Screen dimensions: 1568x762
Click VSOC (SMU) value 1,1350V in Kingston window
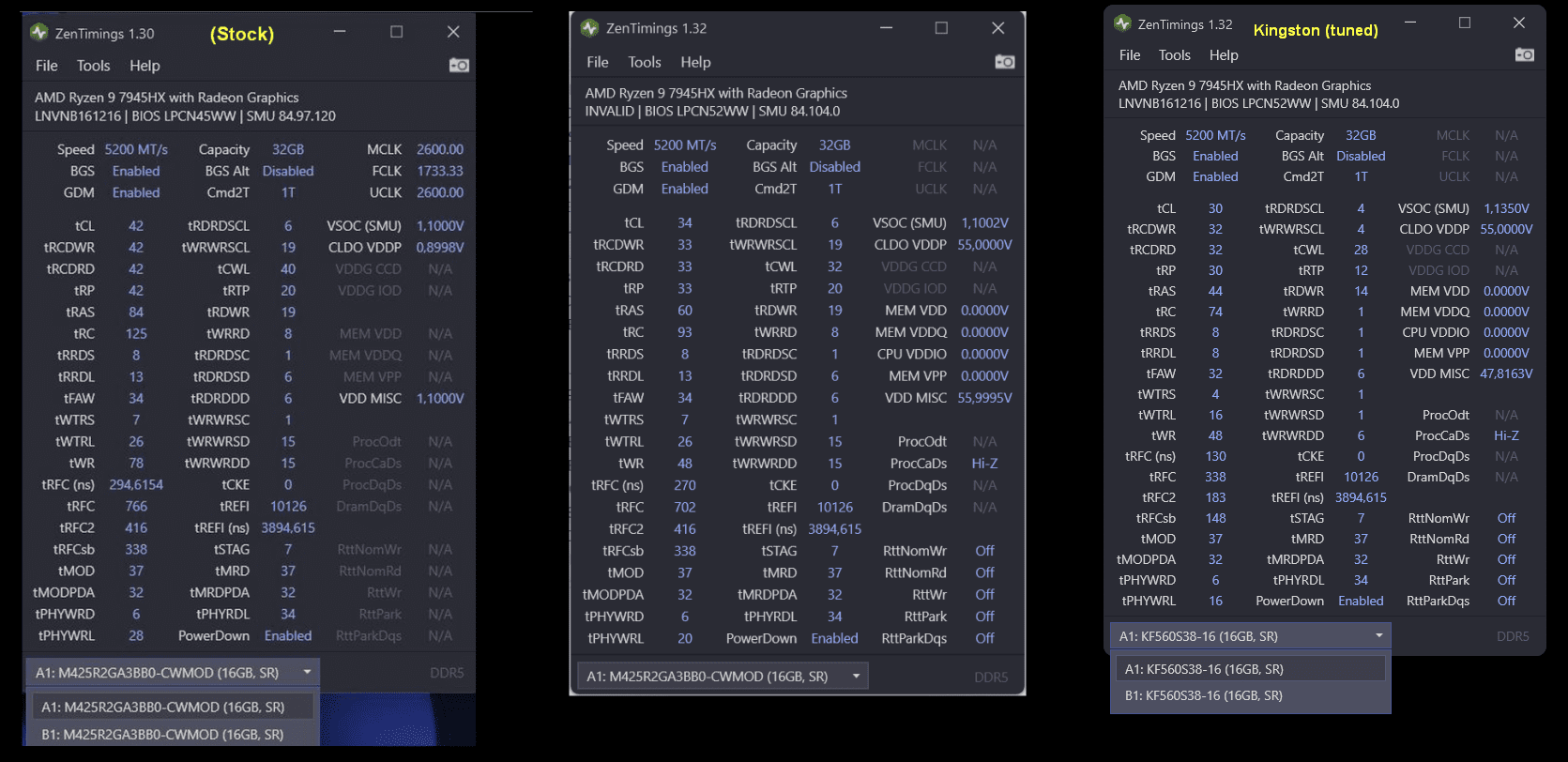click(1506, 208)
